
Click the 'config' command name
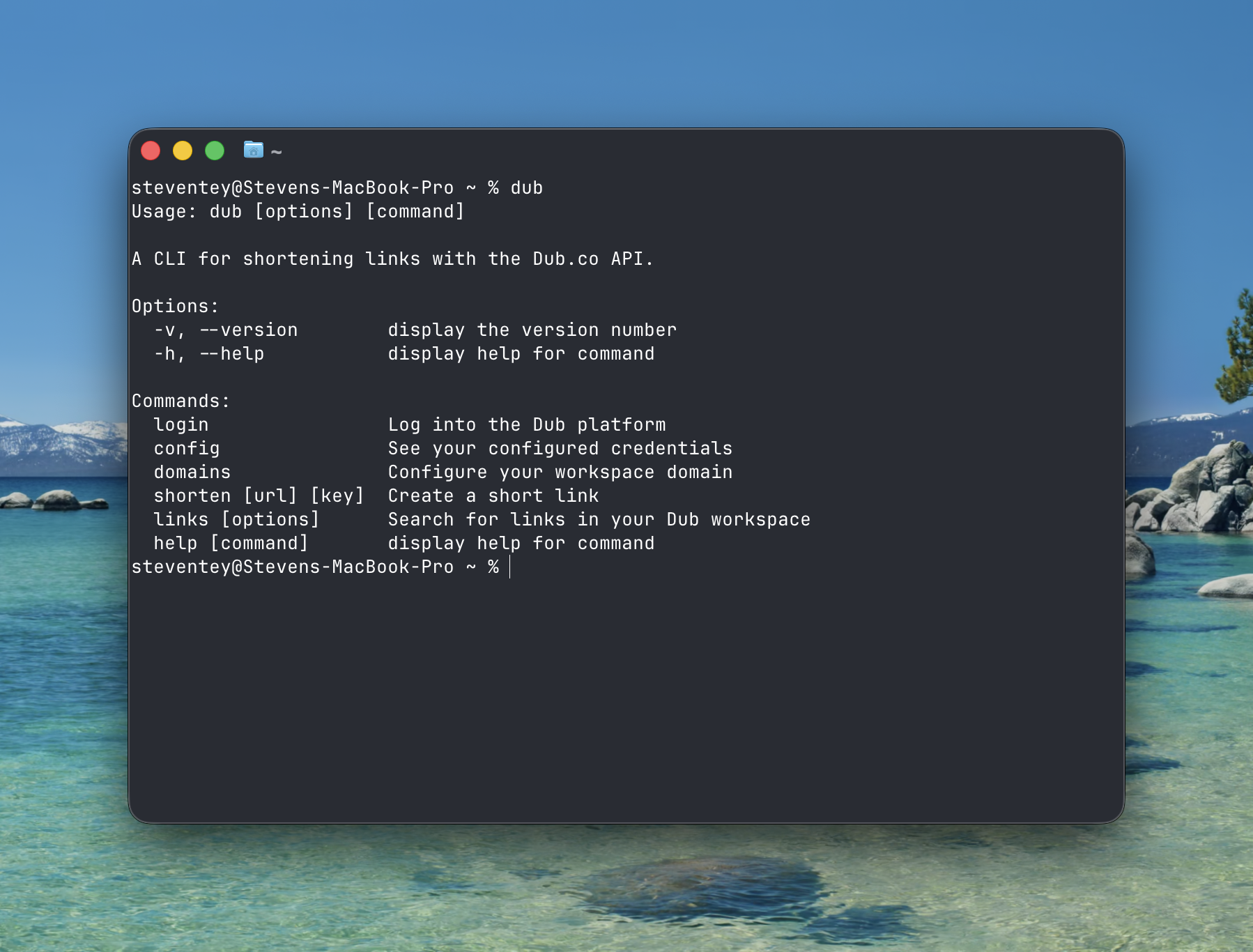tap(187, 449)
